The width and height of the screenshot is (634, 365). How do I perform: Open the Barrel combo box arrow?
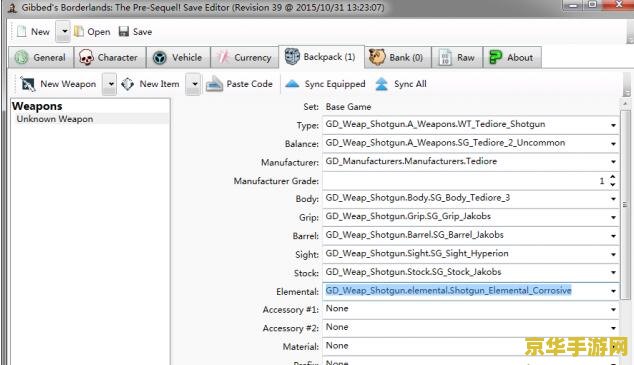point(613,236)
